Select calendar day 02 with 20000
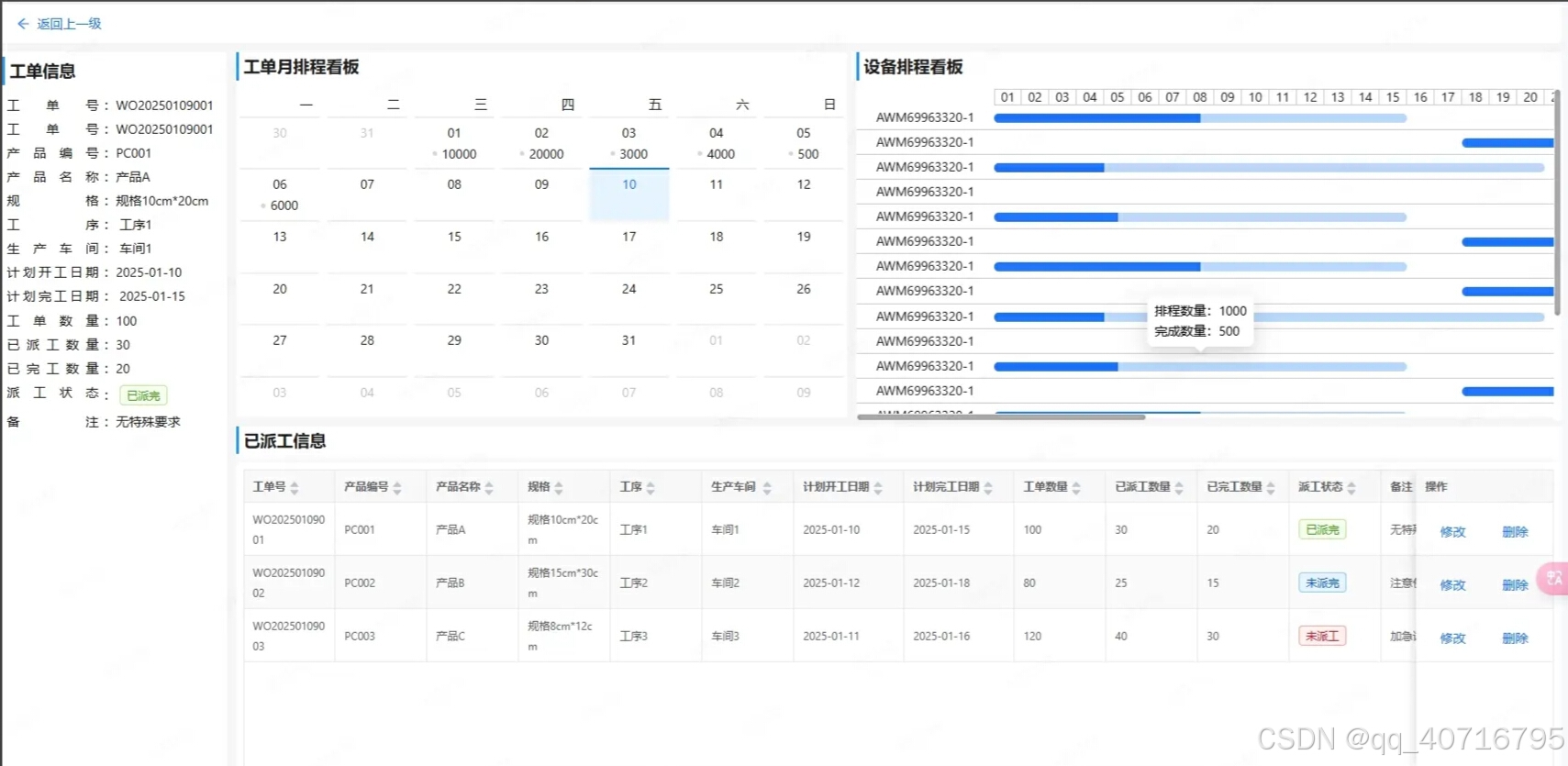This screenshot has height=766, width=1568. (541, 143)
